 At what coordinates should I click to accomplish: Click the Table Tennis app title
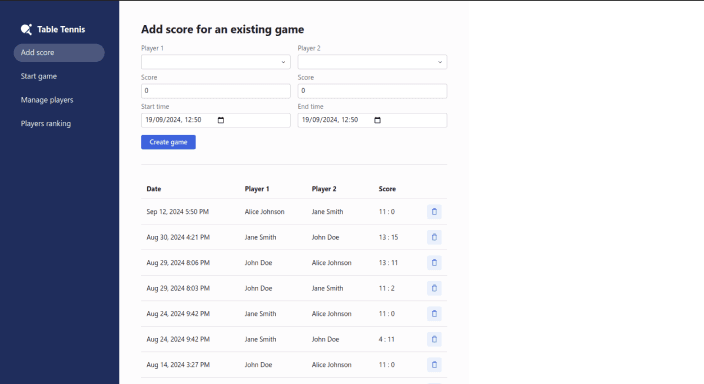coord(61,29)
